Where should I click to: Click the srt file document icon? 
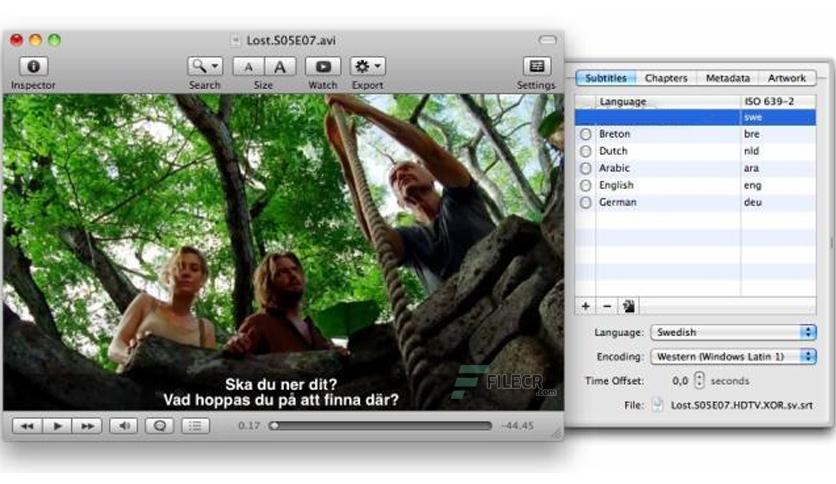click(x=657, y=405)
